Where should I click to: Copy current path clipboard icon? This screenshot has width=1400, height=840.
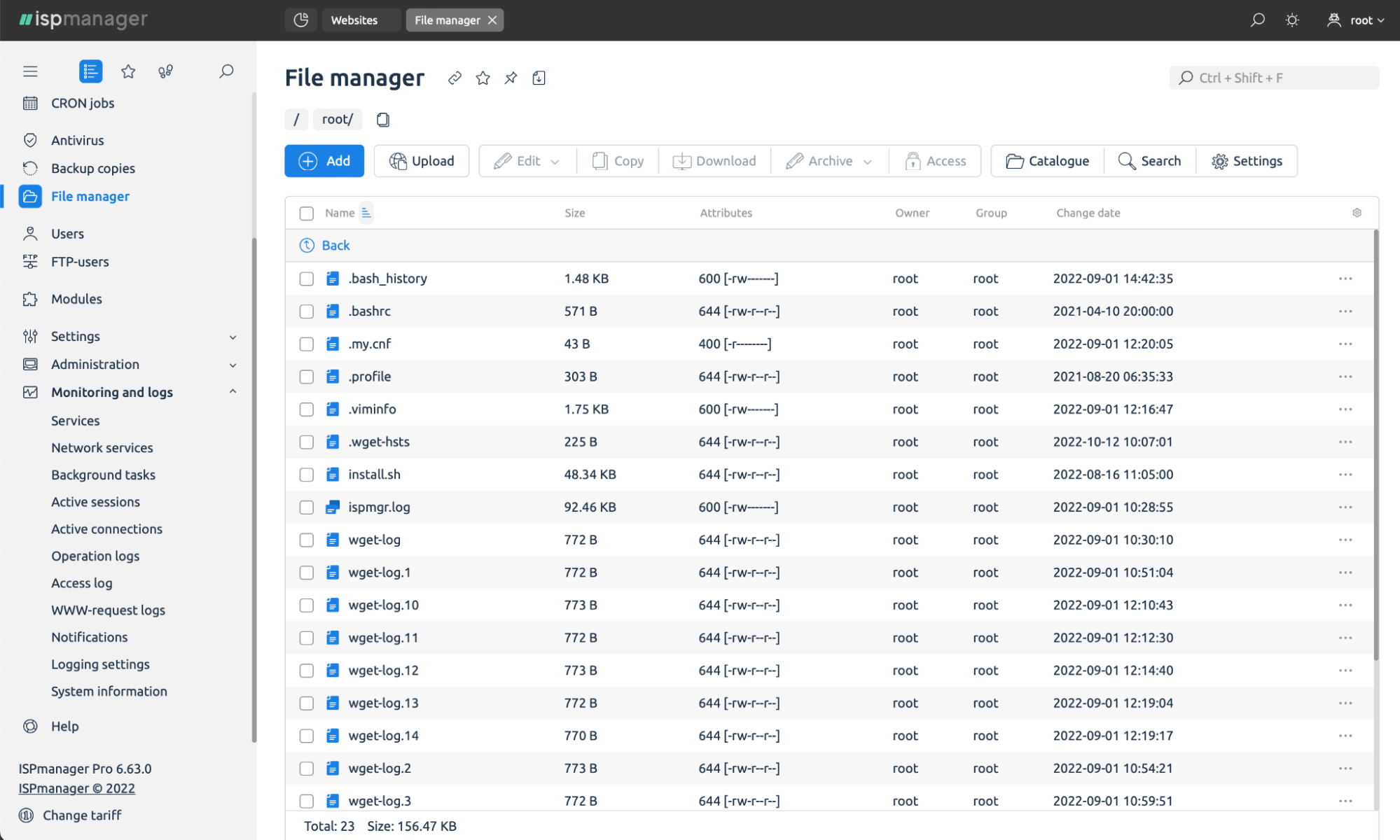pyautogui.click(x=382, y=120)
